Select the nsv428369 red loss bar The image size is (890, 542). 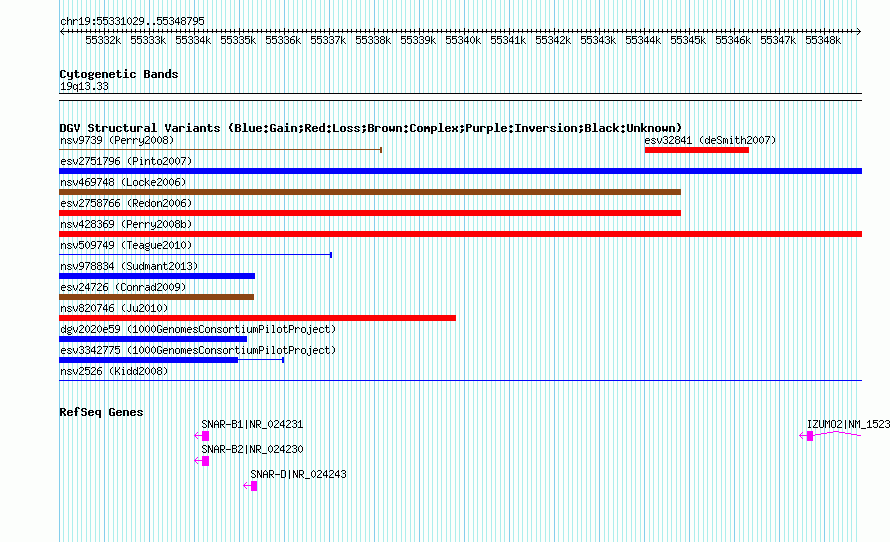point(460,234)
